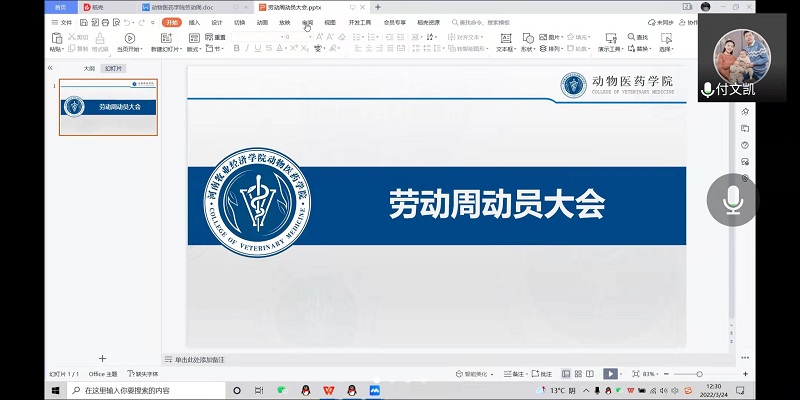Select slide 1 thumbnail in the panel
This screenshot has height=400, width=800.
click(108, 107)
